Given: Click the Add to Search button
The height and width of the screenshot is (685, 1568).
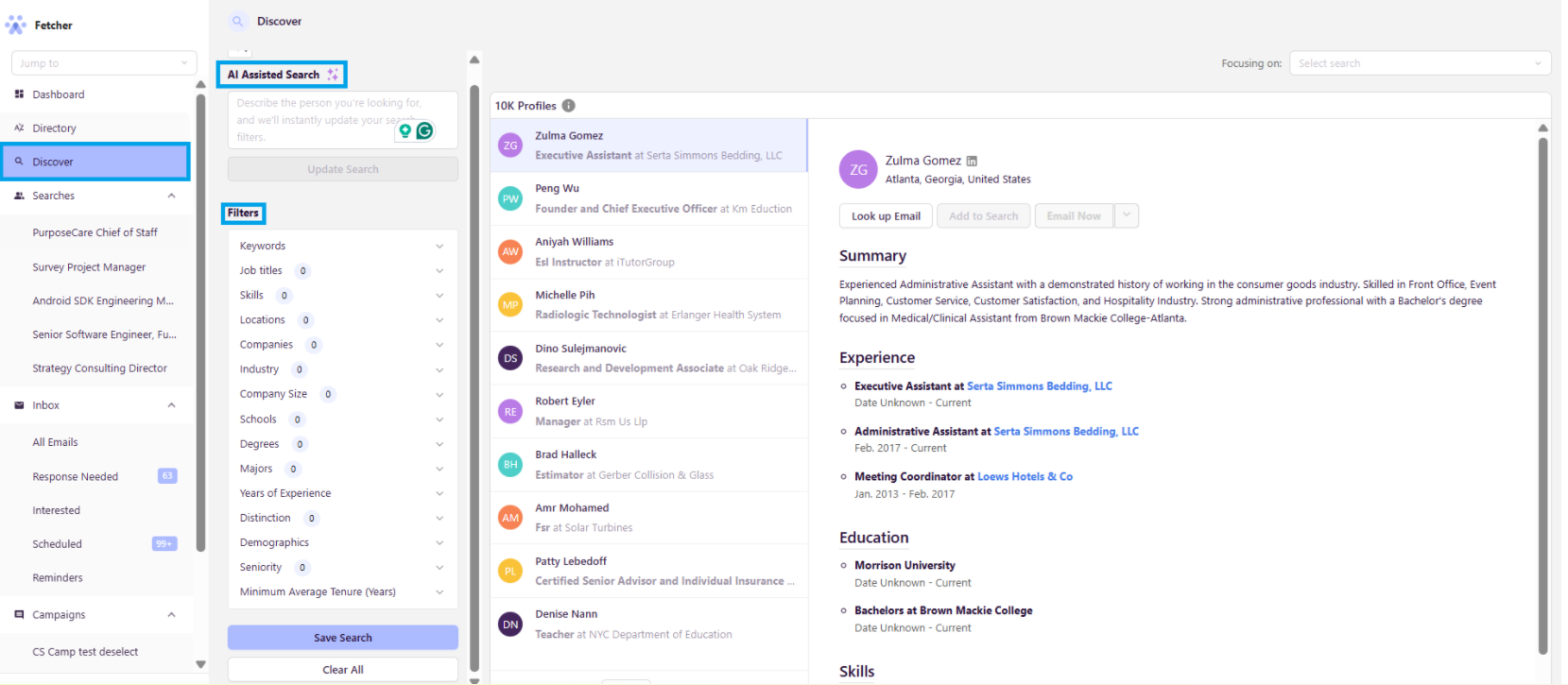Looking at the screenshot, I should tap(983, 215).
